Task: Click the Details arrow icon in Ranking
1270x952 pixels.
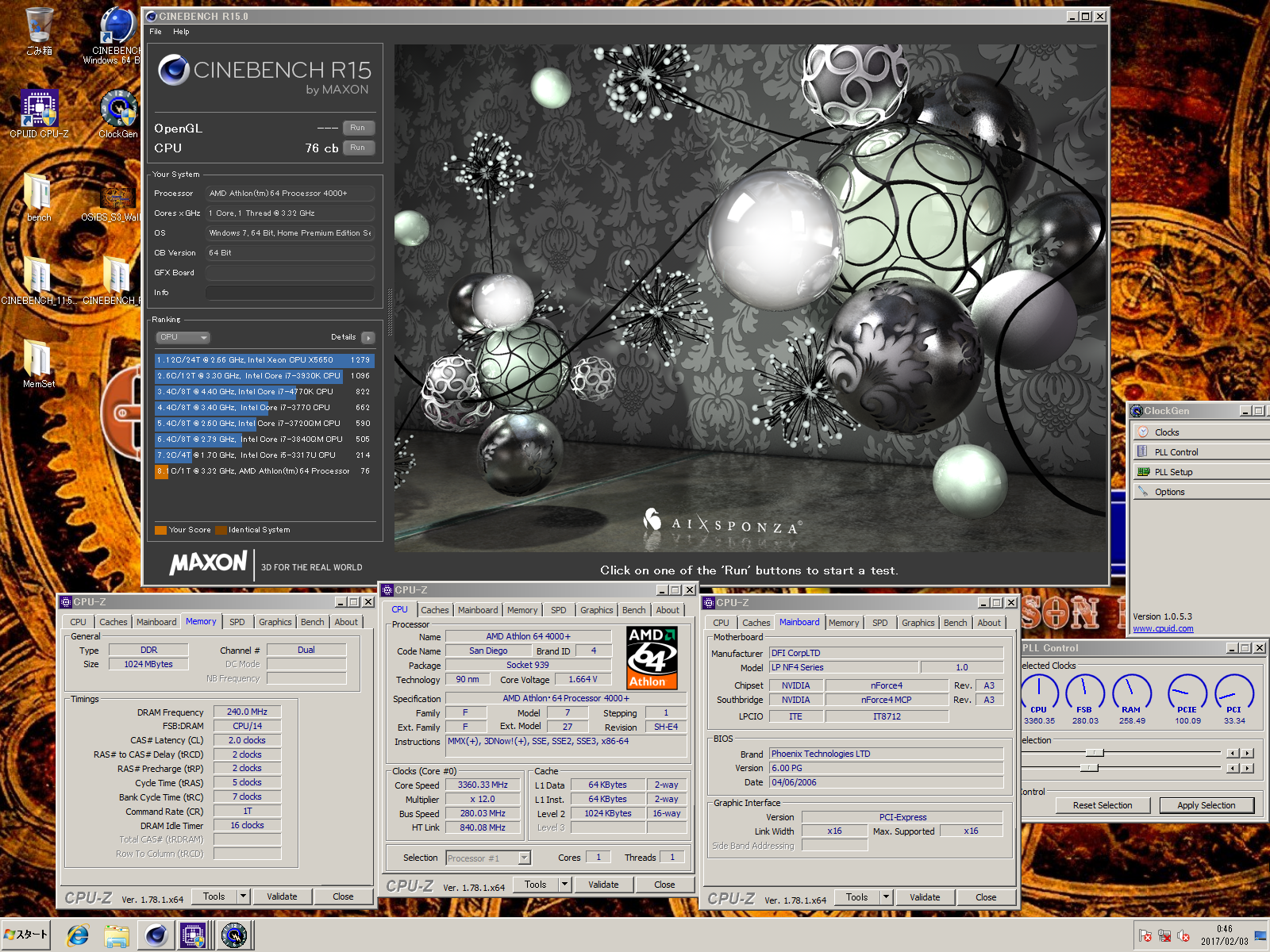Action: (368, 337)
